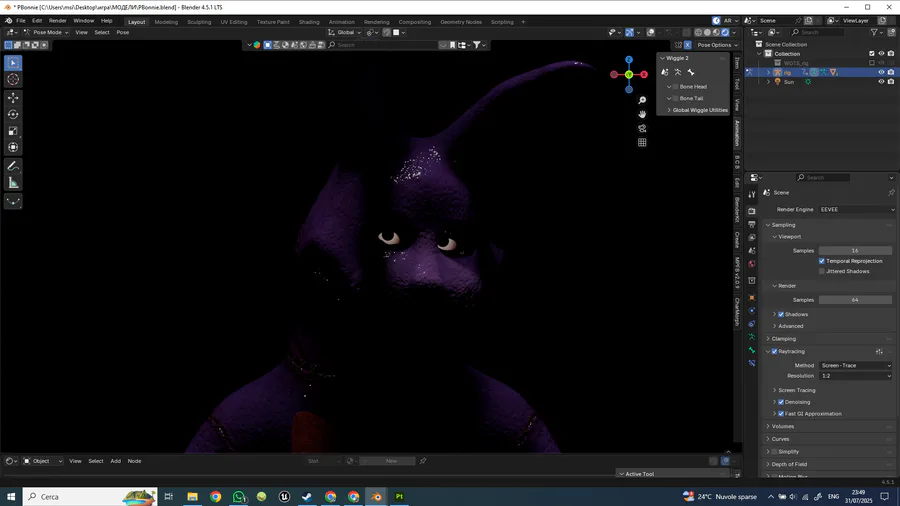Pick the Rotate tool
This screenshot has width=900, height=506.
click(x=13, y=115)
